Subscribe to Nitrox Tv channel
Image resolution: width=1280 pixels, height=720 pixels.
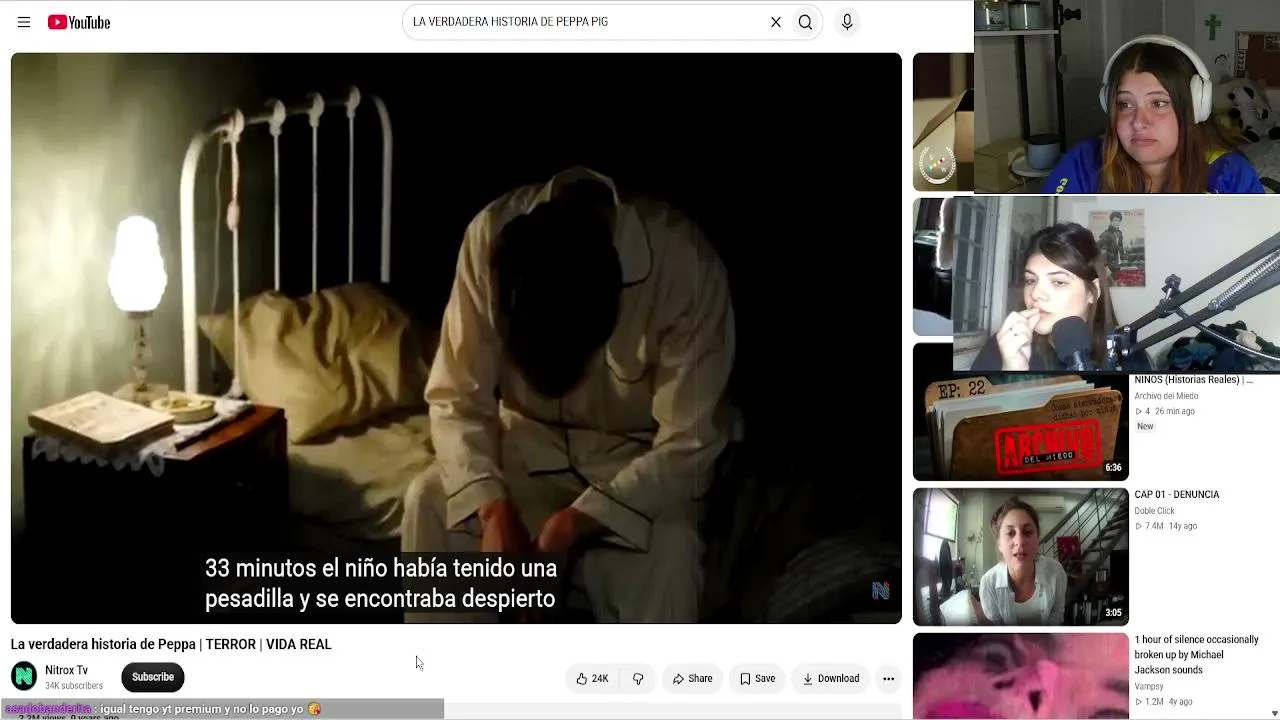click(x=153, y=677)
